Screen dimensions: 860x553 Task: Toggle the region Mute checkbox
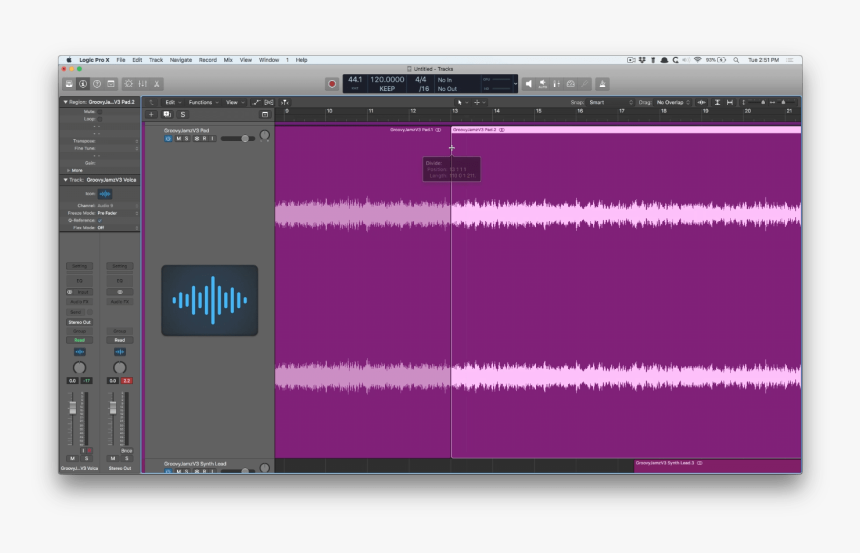click(100, 111)
